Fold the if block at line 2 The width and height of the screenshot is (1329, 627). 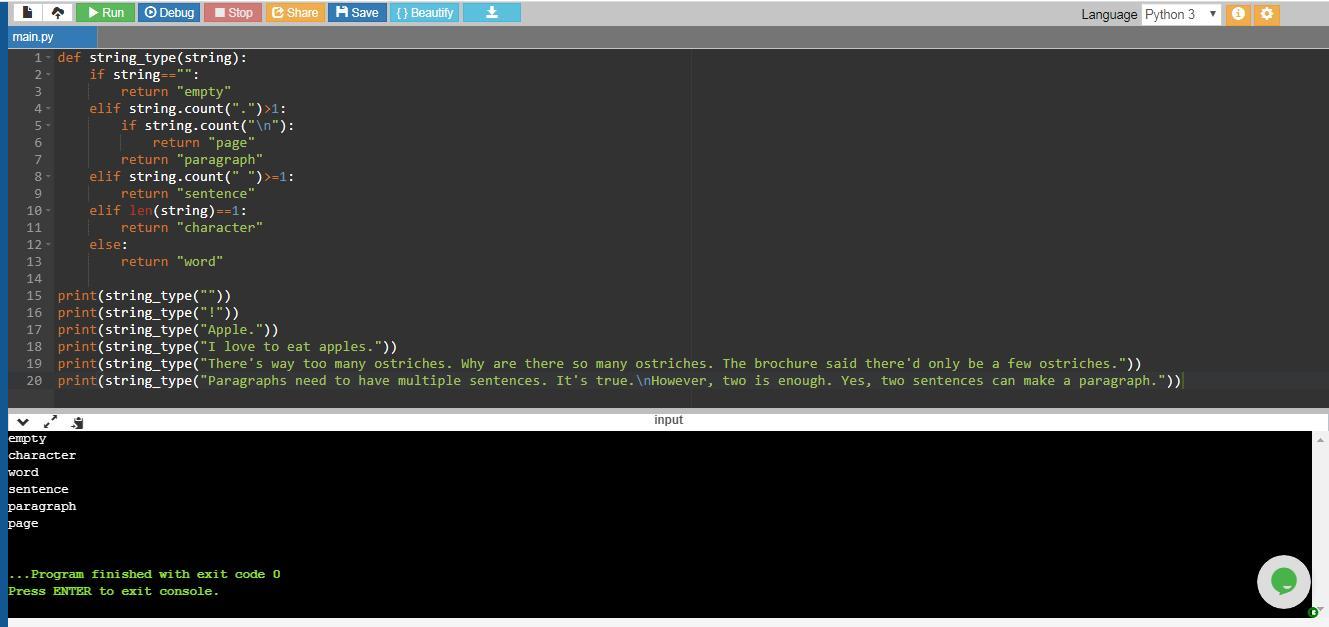(x=48, y=75)
